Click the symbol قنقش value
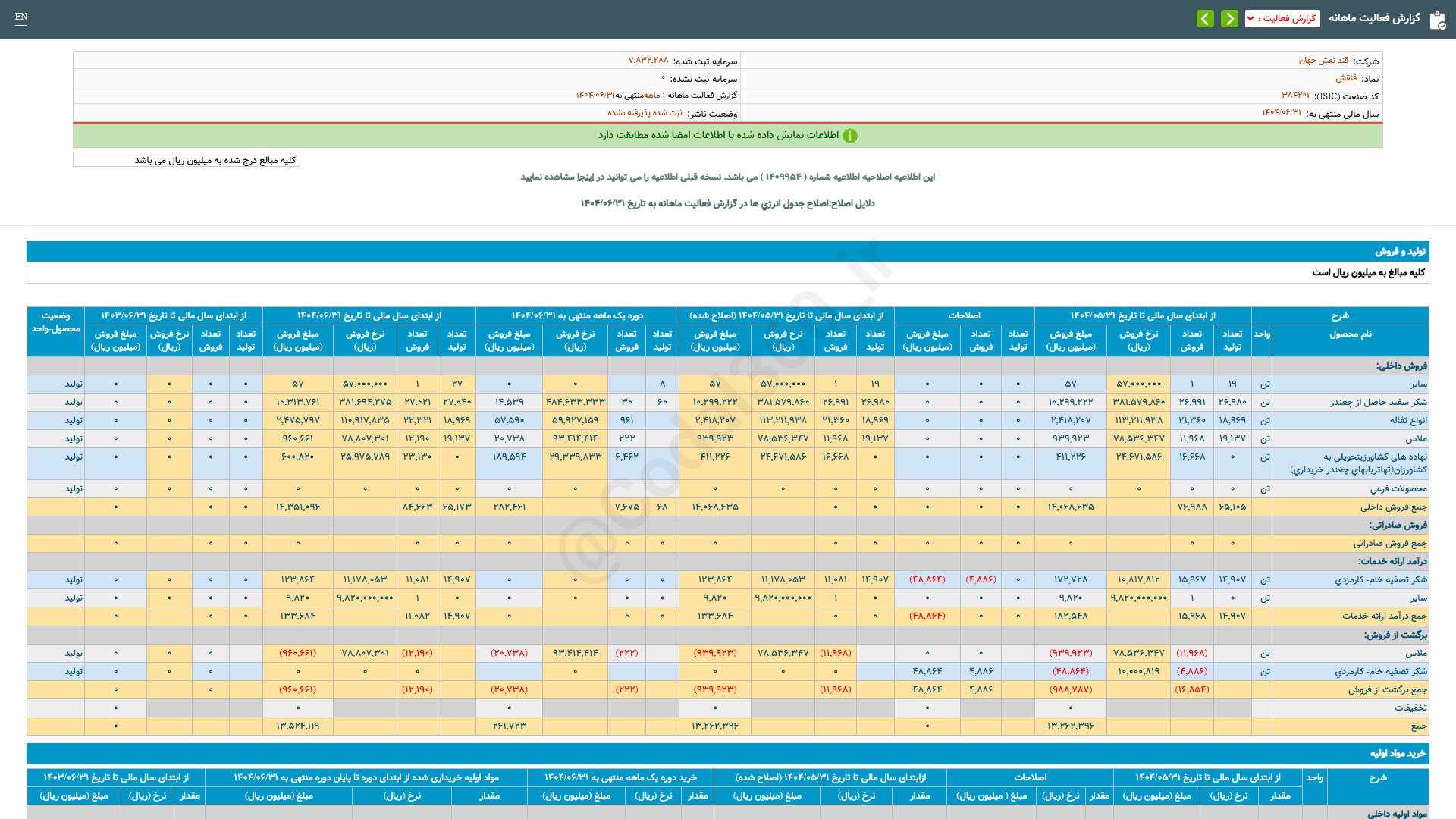This screenshot has height=819, width=1456. click(x=1345, y=78)
